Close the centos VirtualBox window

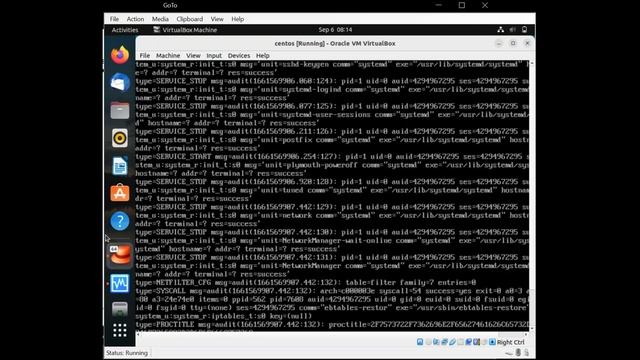527,43
